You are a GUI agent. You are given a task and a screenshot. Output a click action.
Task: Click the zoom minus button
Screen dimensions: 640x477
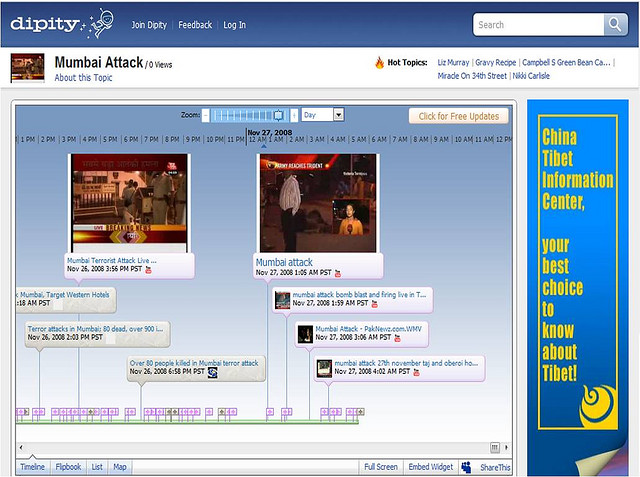point(206,115)
